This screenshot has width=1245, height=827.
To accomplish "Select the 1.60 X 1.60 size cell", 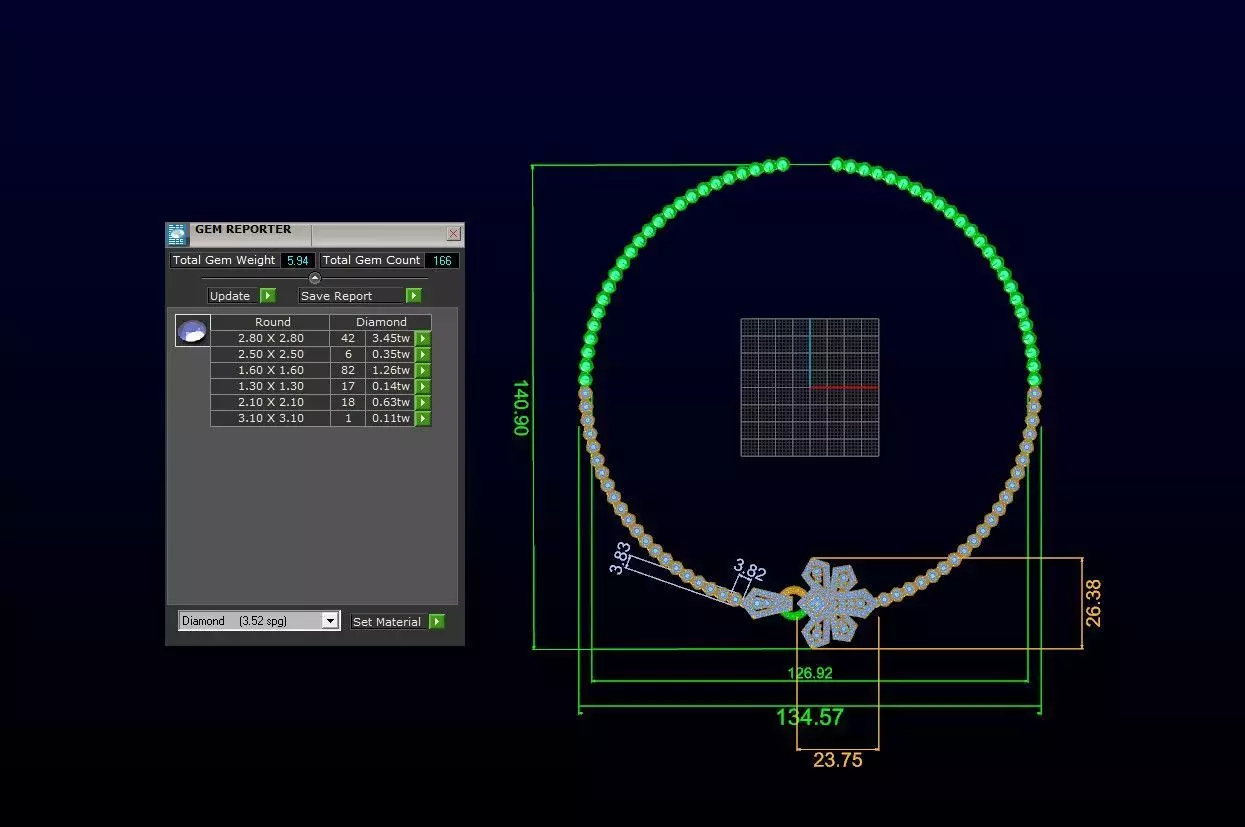I will click(271, 371).
